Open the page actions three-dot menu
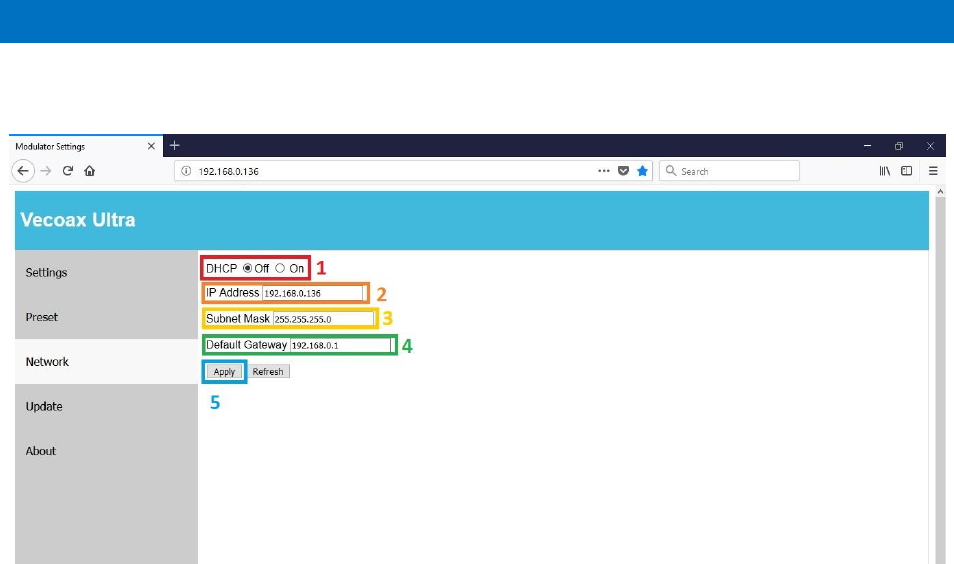This screenshot has width=954, height=564. 604,171
